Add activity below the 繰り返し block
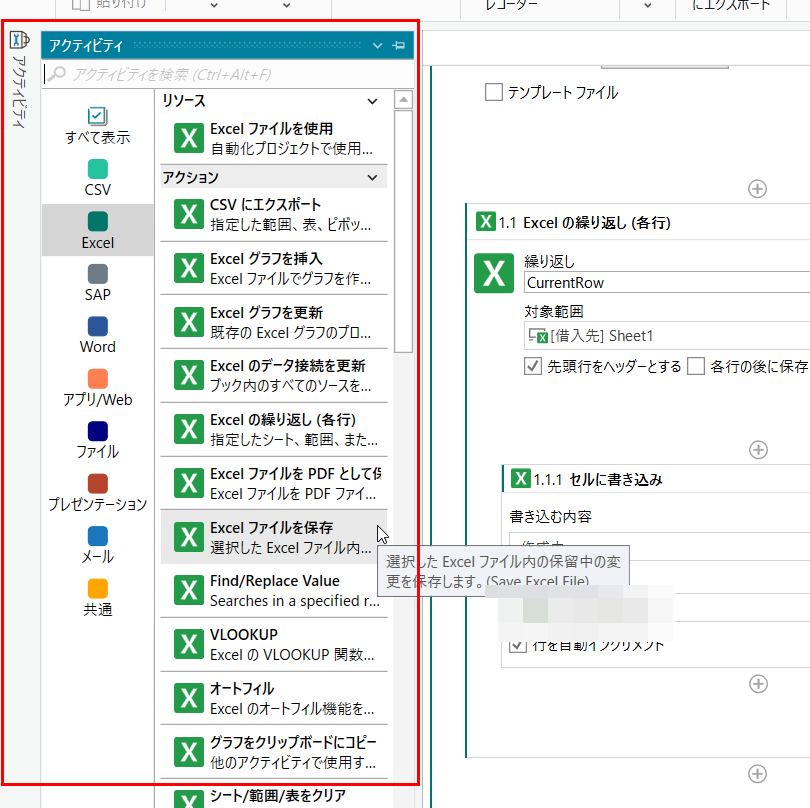 point(757,774)
